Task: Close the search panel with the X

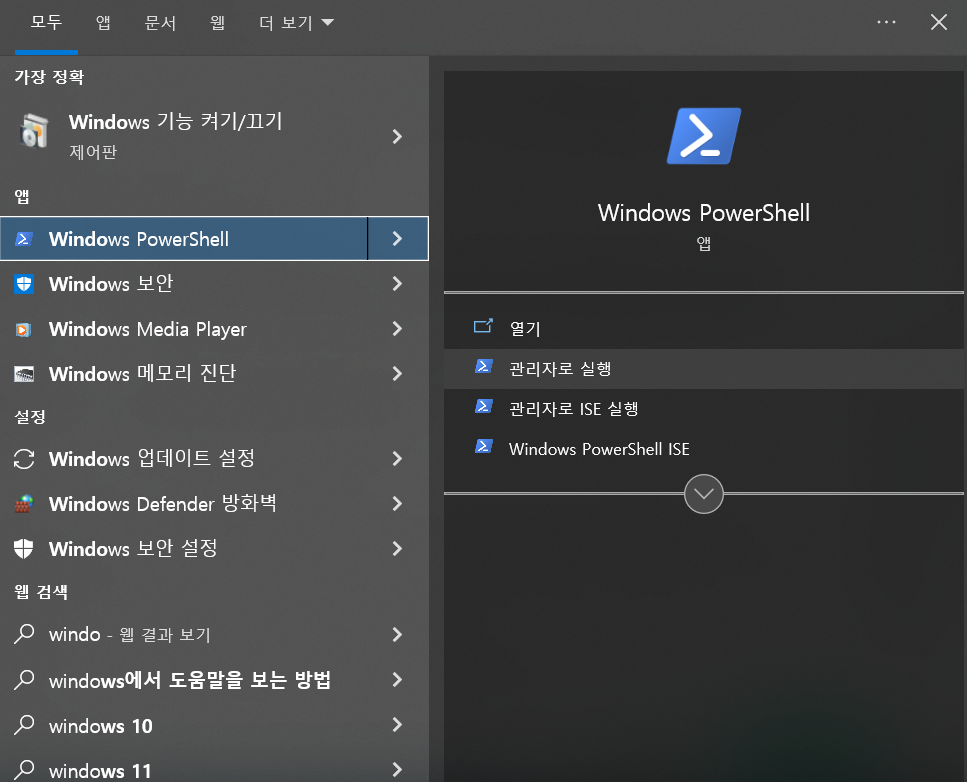Action: pyautogui.click(x=939, y=22)
